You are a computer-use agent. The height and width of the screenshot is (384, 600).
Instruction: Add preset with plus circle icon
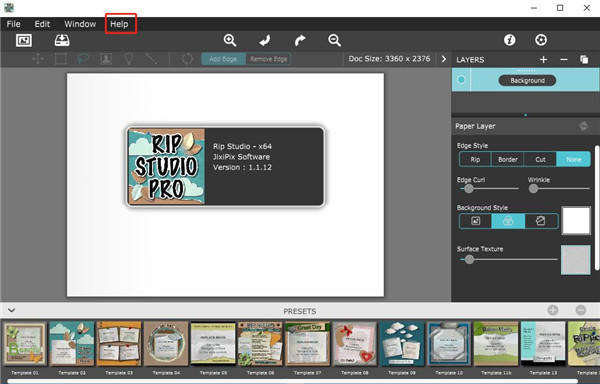coord(553,310)
